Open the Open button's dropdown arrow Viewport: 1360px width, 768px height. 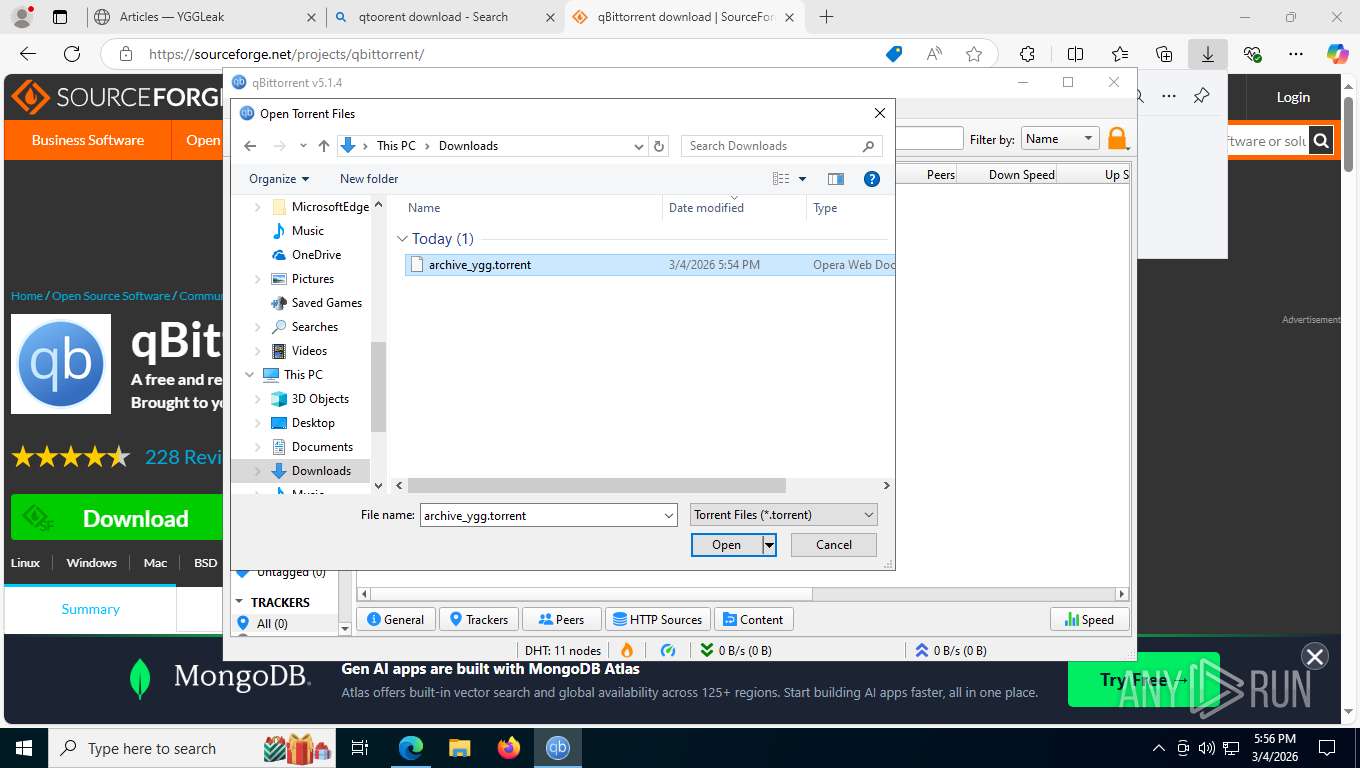(x=769, y=545)
